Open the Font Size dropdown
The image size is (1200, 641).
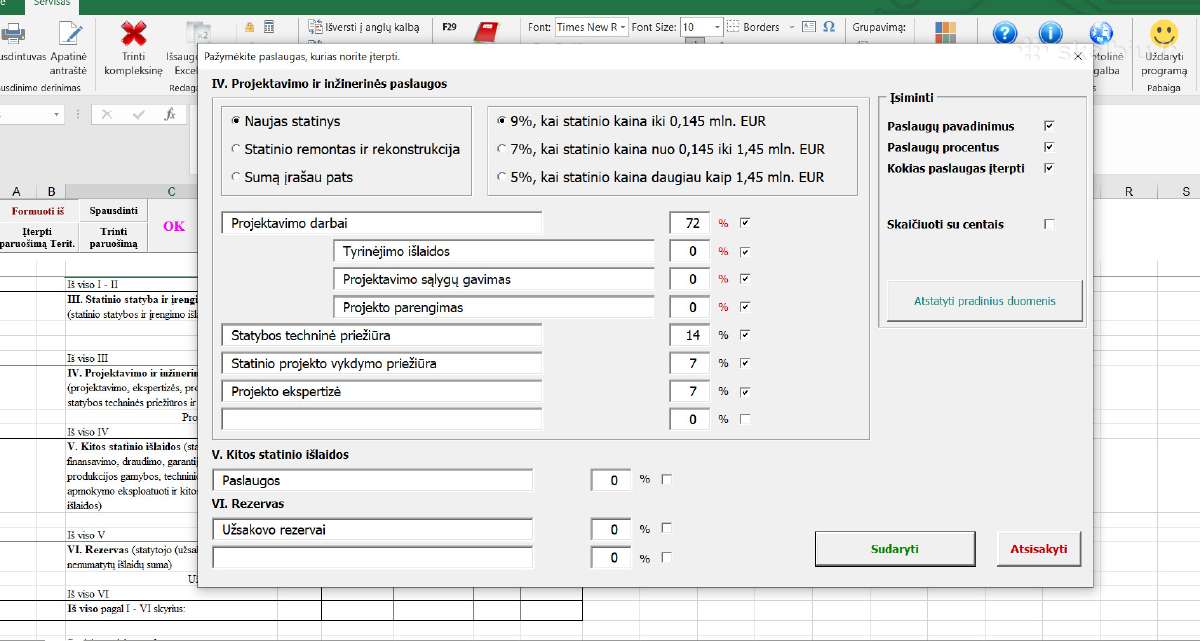(717, 27)
